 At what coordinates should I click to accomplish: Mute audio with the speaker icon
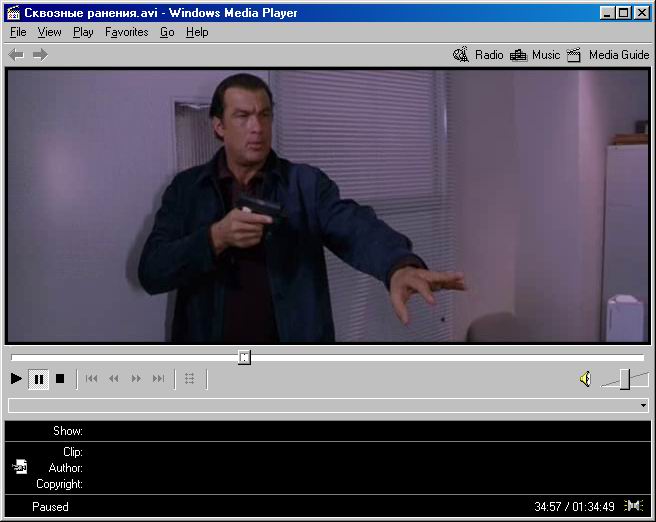pos(585,379)
